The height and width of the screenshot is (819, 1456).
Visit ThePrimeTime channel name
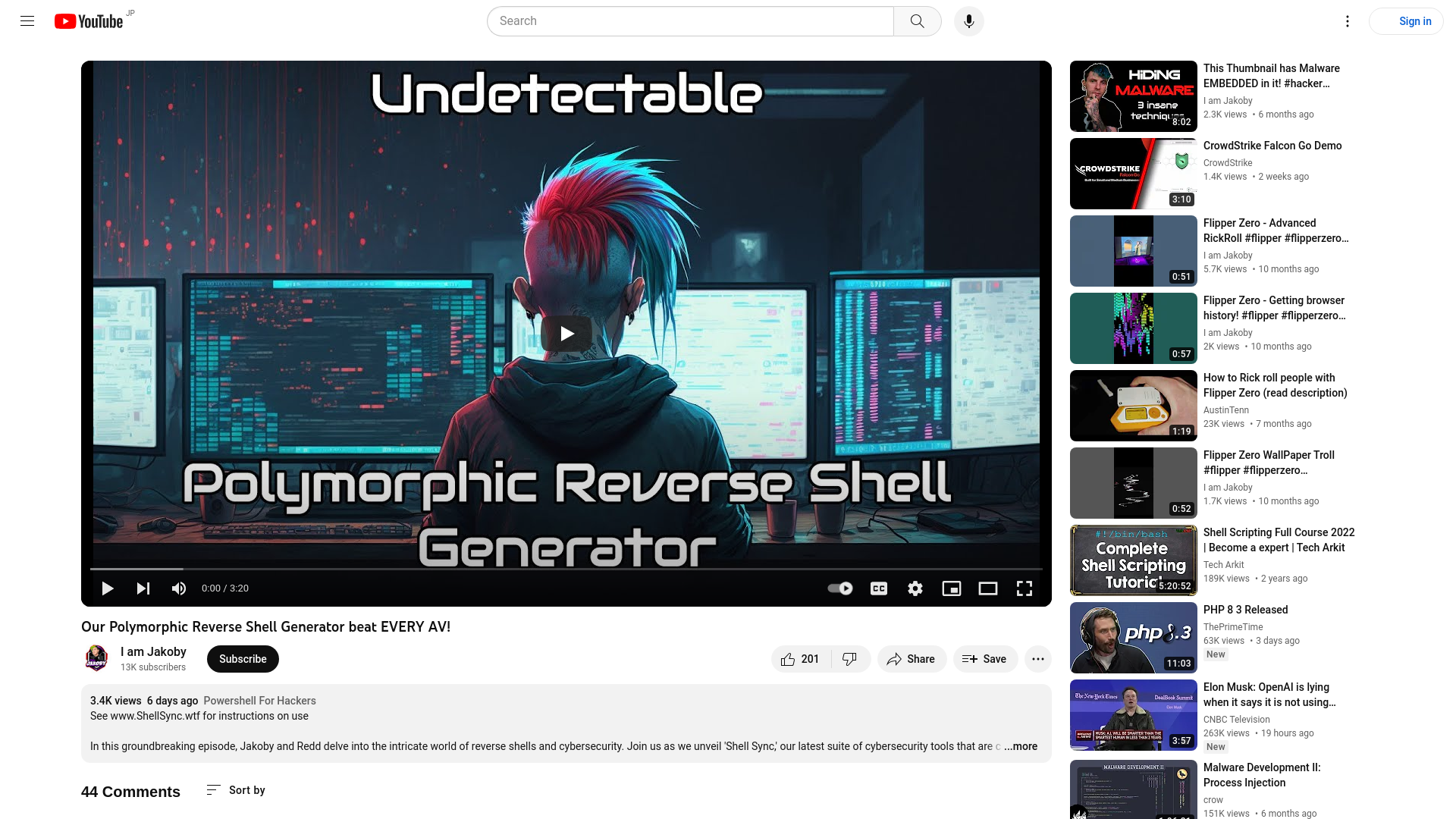(1233, 627)
